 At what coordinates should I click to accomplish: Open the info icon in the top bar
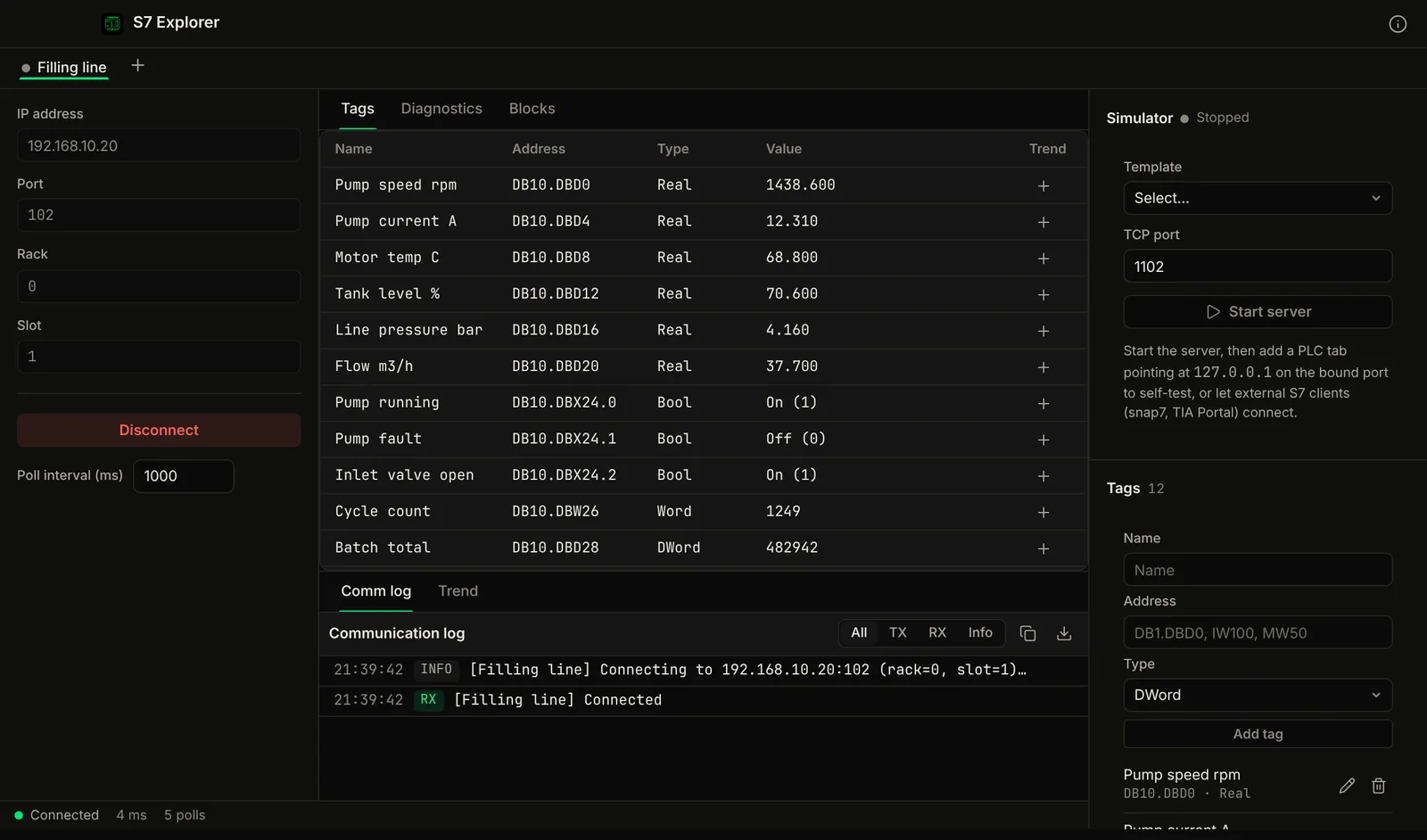pyautogui.click(x=1398, y=24)
